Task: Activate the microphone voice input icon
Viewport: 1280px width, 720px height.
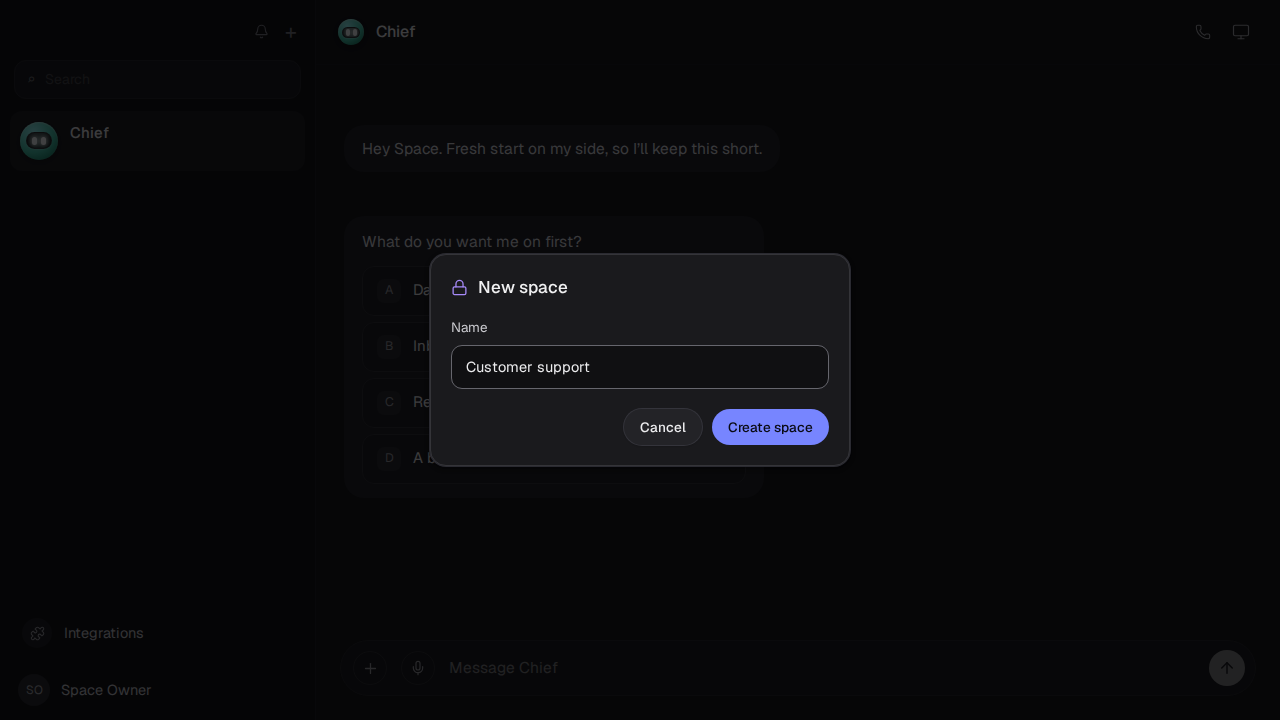Action: [418, 668]
